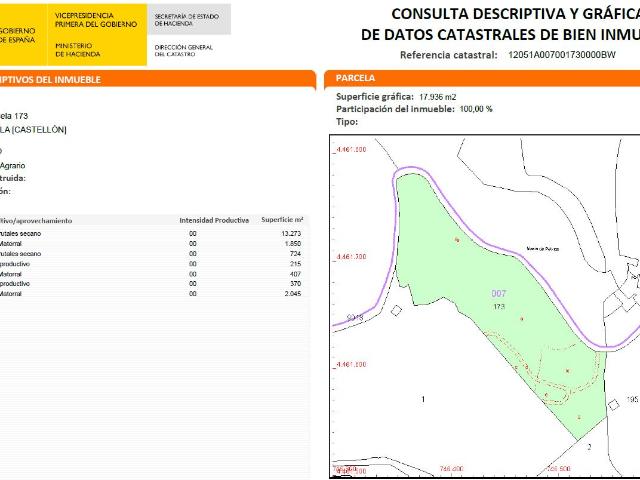This screenshot has width=640, height=480.
Task: Click the cadastral reference 12051A007001730000BW
Action: point(562,55)
